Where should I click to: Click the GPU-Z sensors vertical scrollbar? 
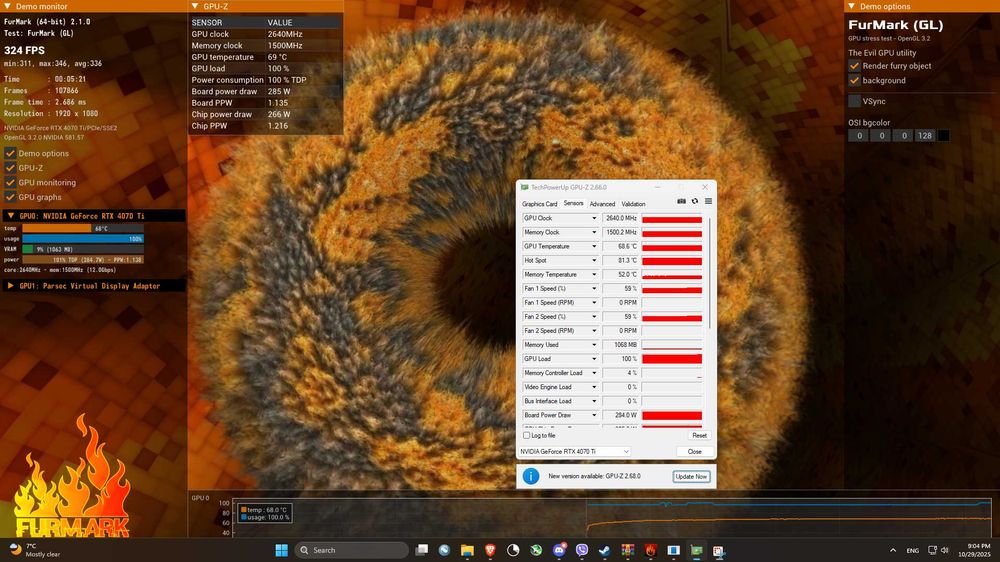pyautogui.click(x=710, y=274)
